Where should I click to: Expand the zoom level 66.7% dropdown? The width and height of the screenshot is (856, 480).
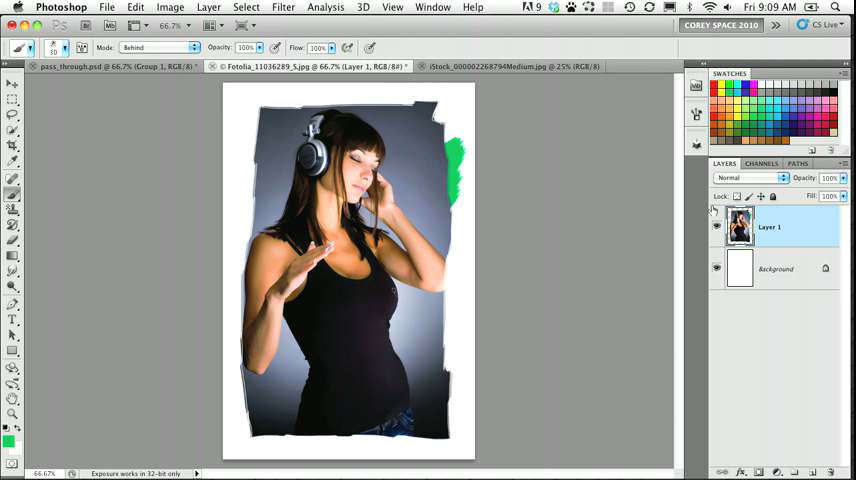coord(176,25)
